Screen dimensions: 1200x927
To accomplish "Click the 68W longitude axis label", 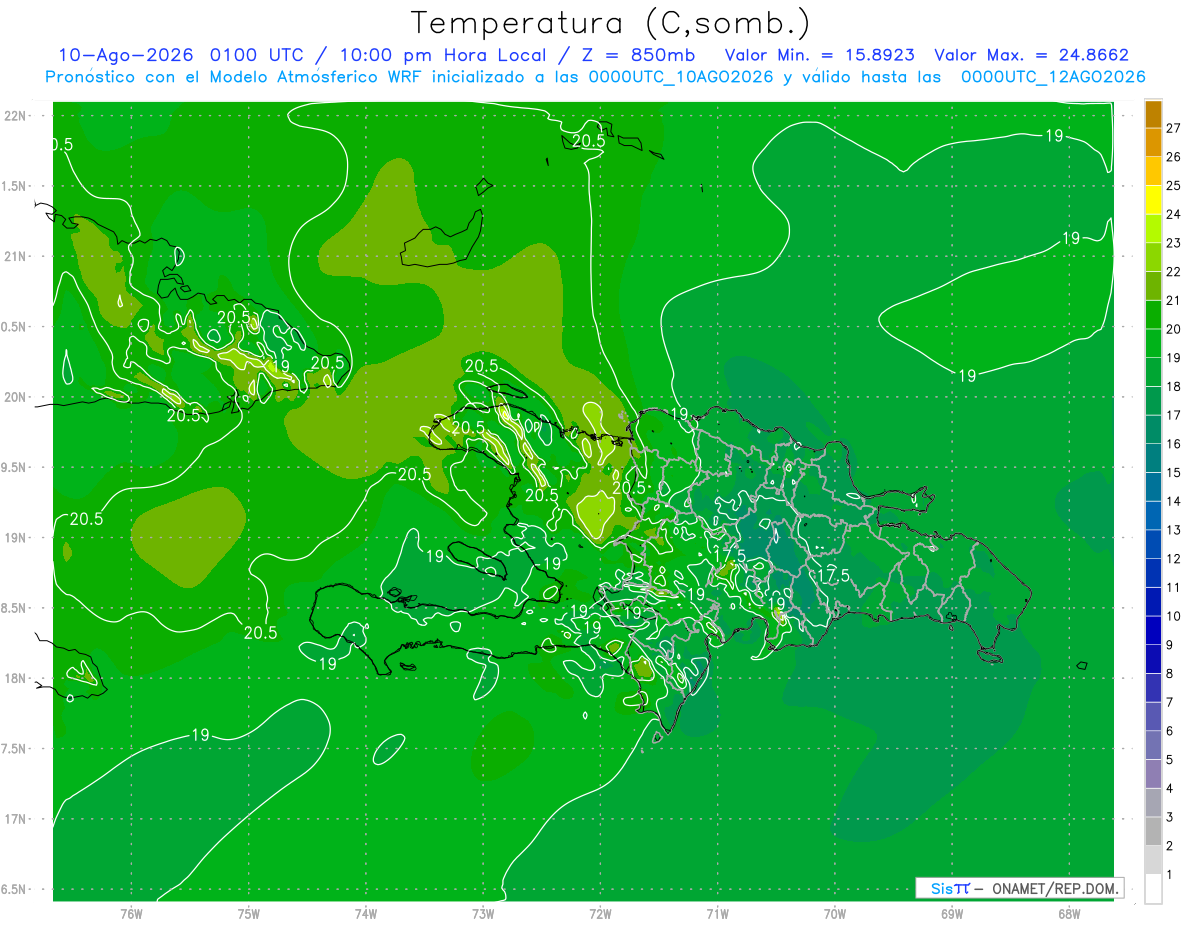I will [x=1068, y=914].
